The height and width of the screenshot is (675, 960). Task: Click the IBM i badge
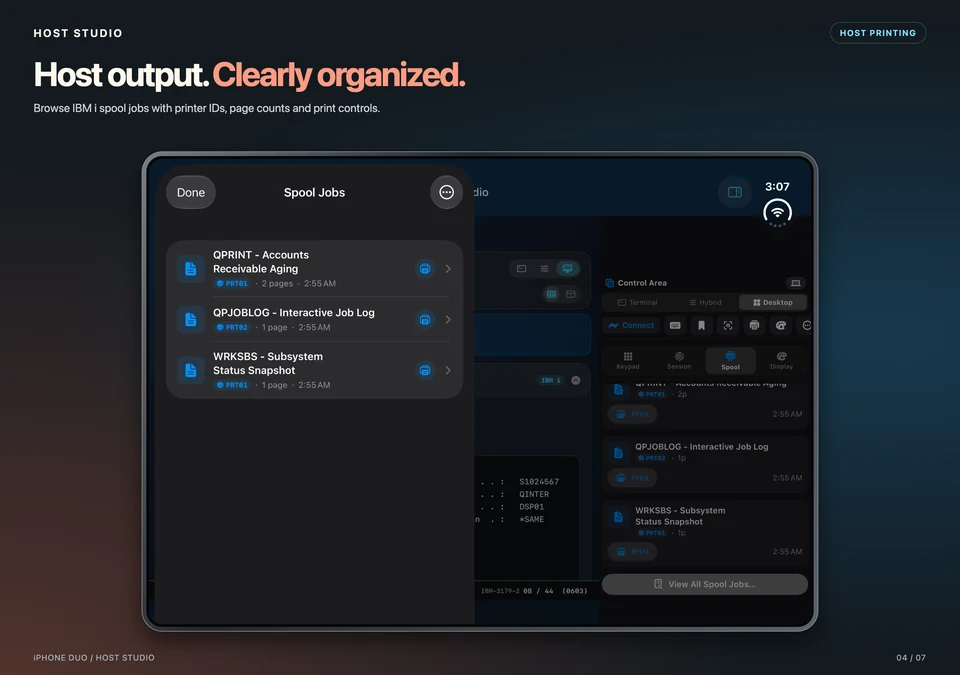(x=550, y=380)
